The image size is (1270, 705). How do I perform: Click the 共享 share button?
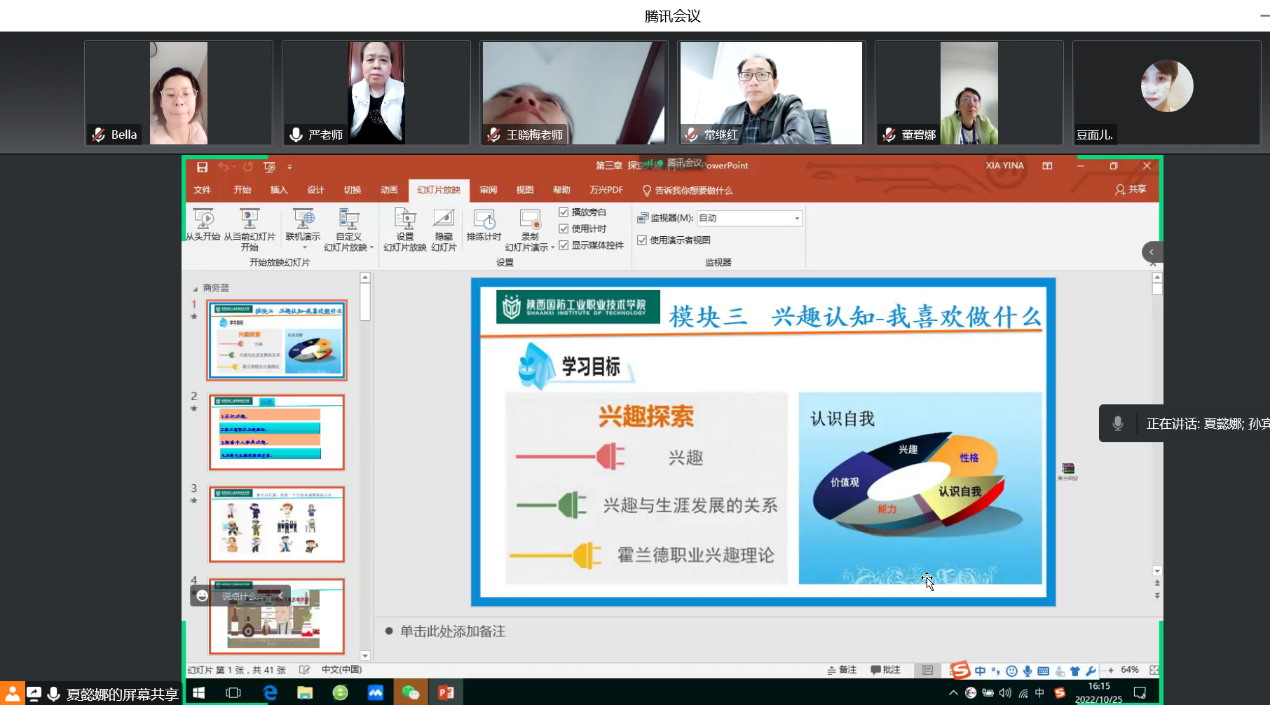pyautogui.click(x=1131, y=190)
